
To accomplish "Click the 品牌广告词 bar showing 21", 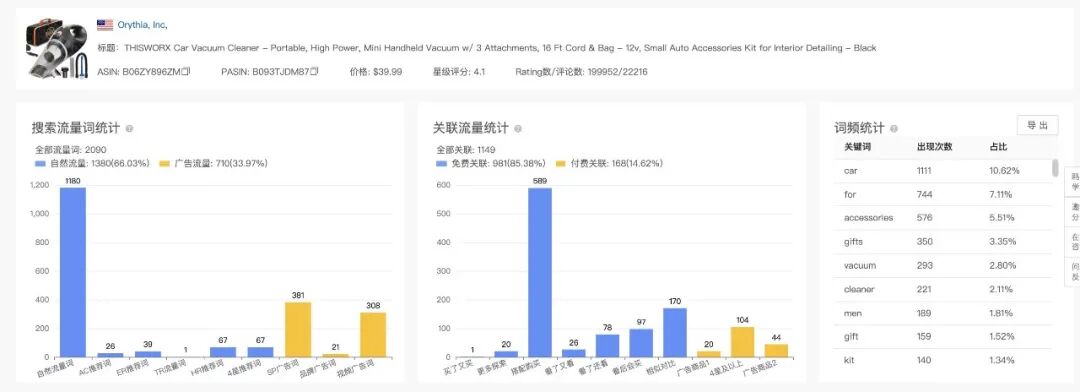I will [x=335, y=355].
